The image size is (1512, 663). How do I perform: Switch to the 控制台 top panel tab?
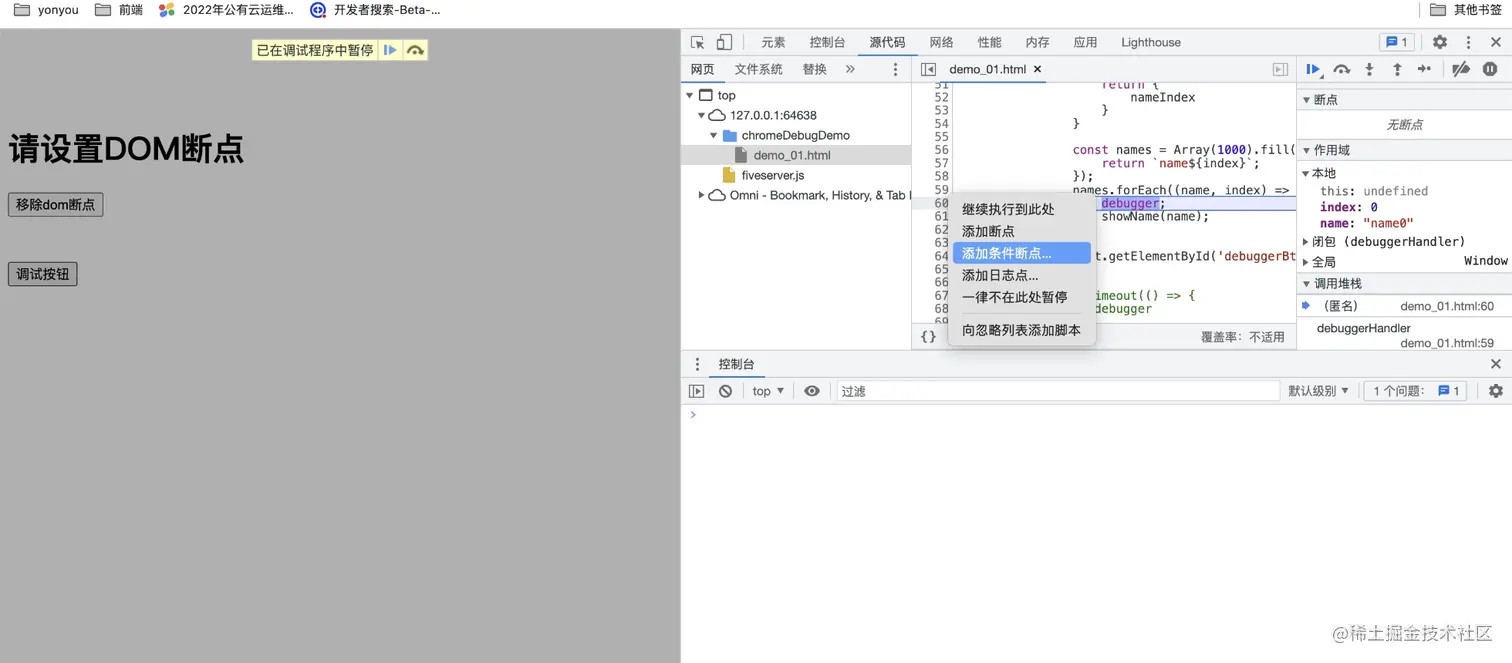(x=827, y=42)
